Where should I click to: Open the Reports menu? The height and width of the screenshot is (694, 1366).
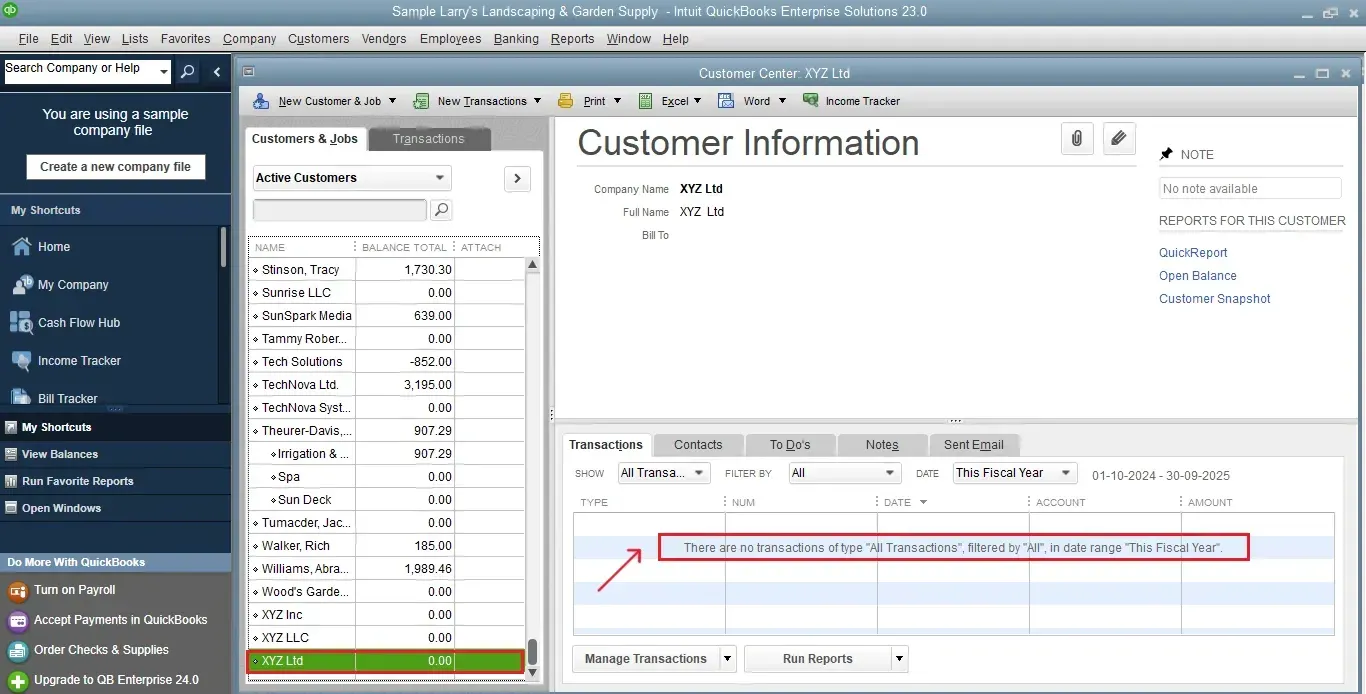pyautogui.click(x=572, y=39)
